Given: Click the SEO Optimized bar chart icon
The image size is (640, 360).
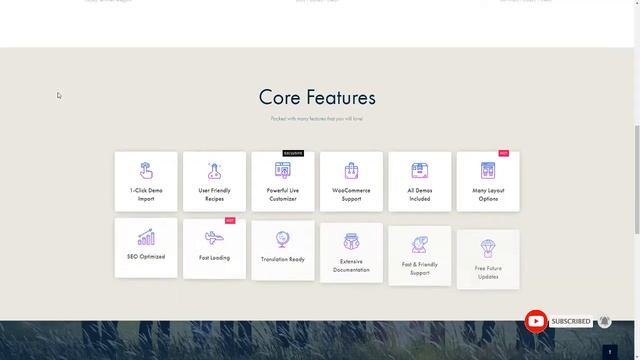Looking at the screenshot, I should point(146,237).
